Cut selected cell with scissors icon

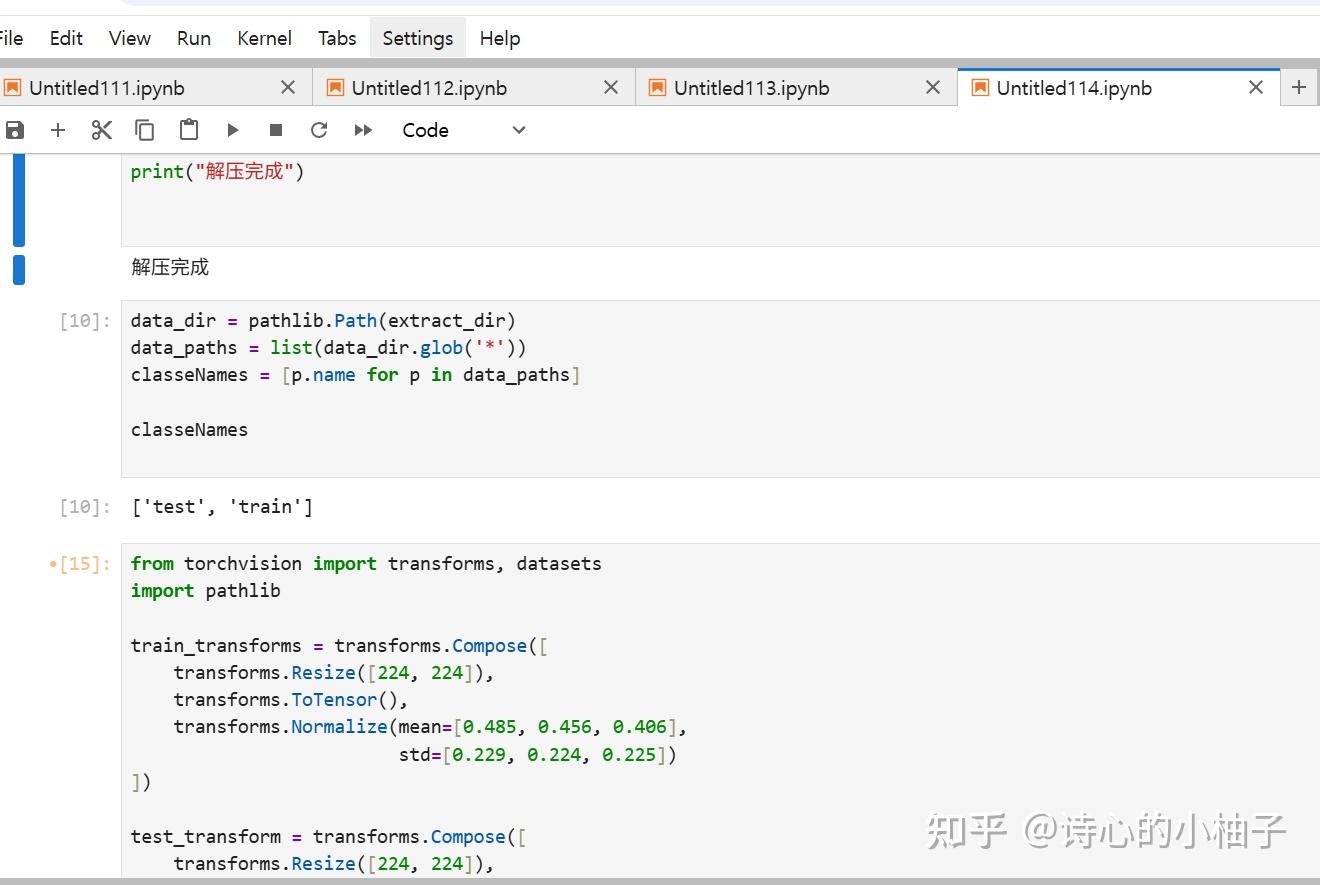pos(101,130)
